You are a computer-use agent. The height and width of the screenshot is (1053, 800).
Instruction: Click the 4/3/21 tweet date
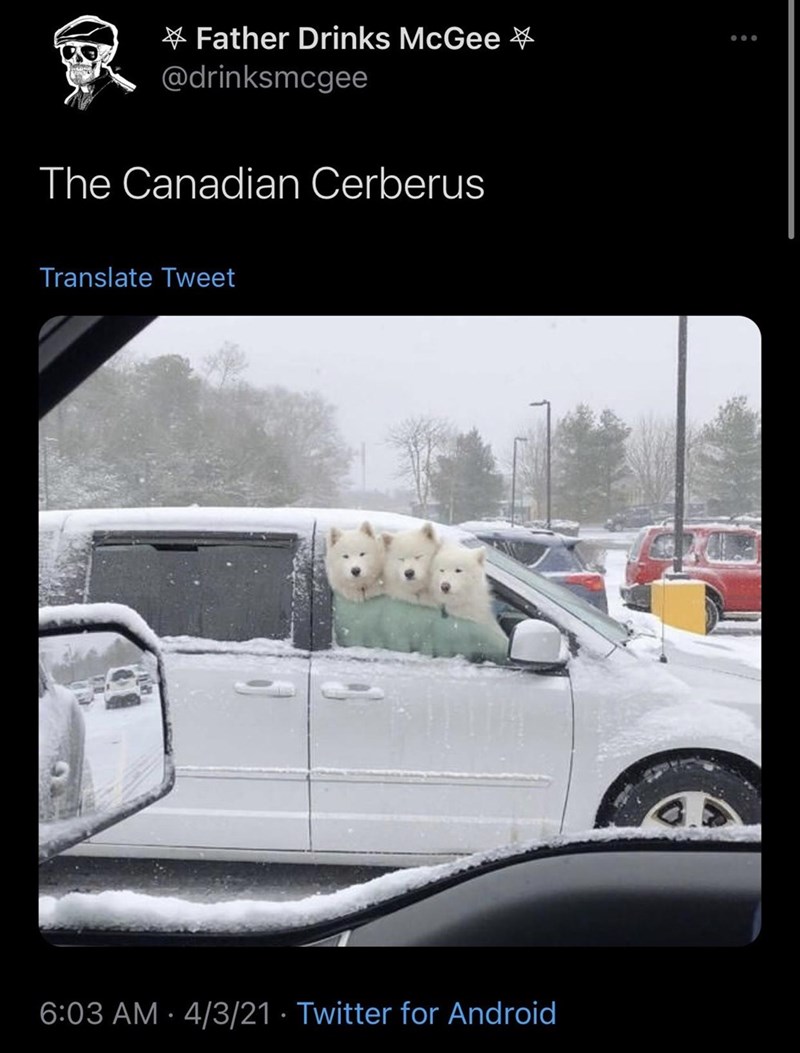click(x=221, y=1013)
